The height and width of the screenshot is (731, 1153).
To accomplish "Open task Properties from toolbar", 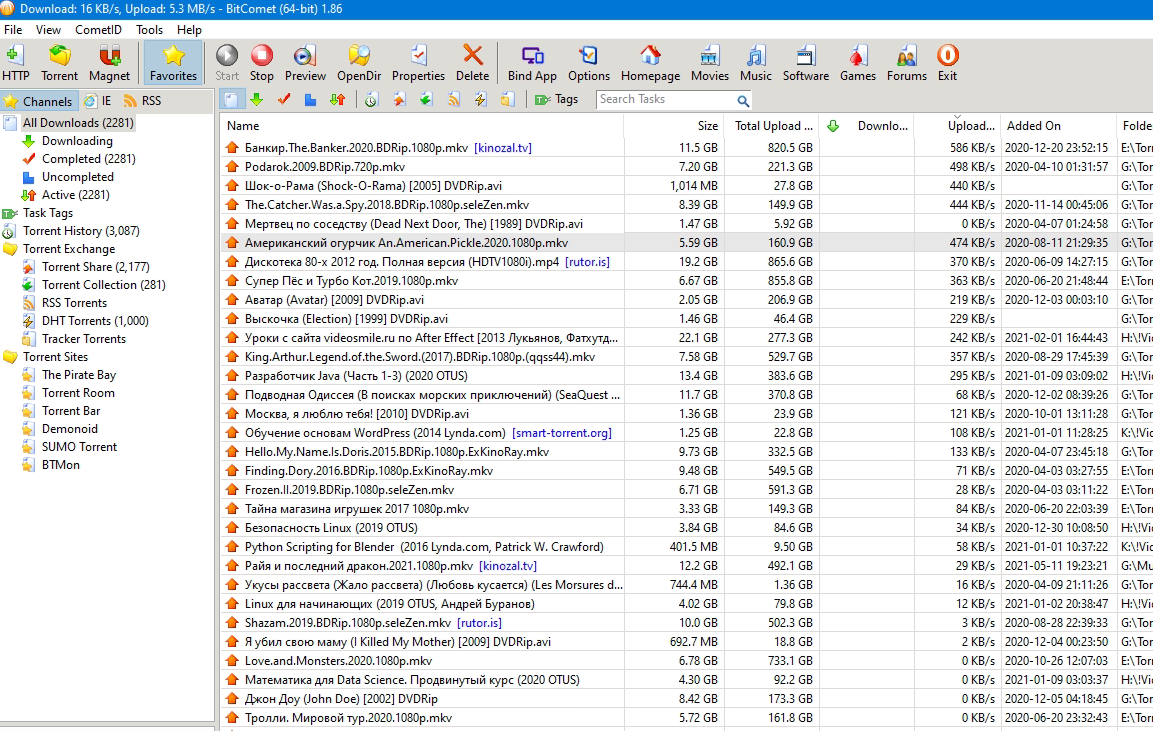I will coord(418,63).
